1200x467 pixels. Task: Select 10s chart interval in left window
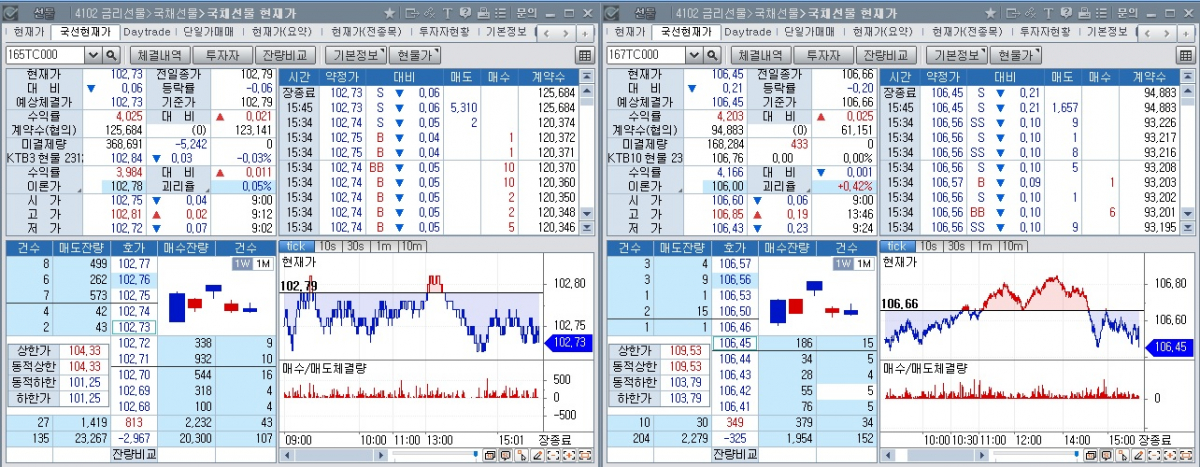point(326,246)
